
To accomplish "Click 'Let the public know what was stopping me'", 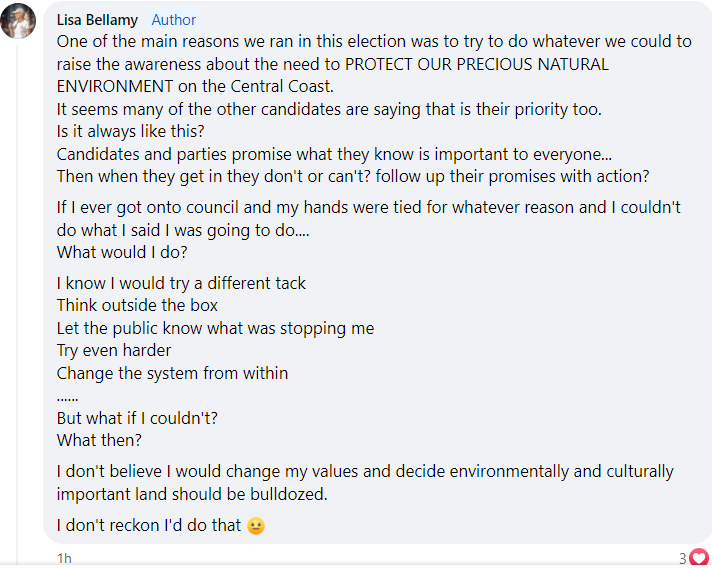I will click(x=215, y=328).
